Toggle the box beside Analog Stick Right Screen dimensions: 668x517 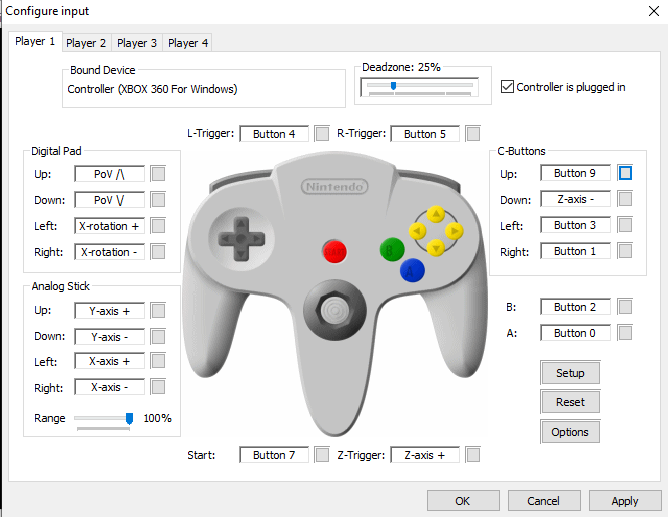[158, 387]
